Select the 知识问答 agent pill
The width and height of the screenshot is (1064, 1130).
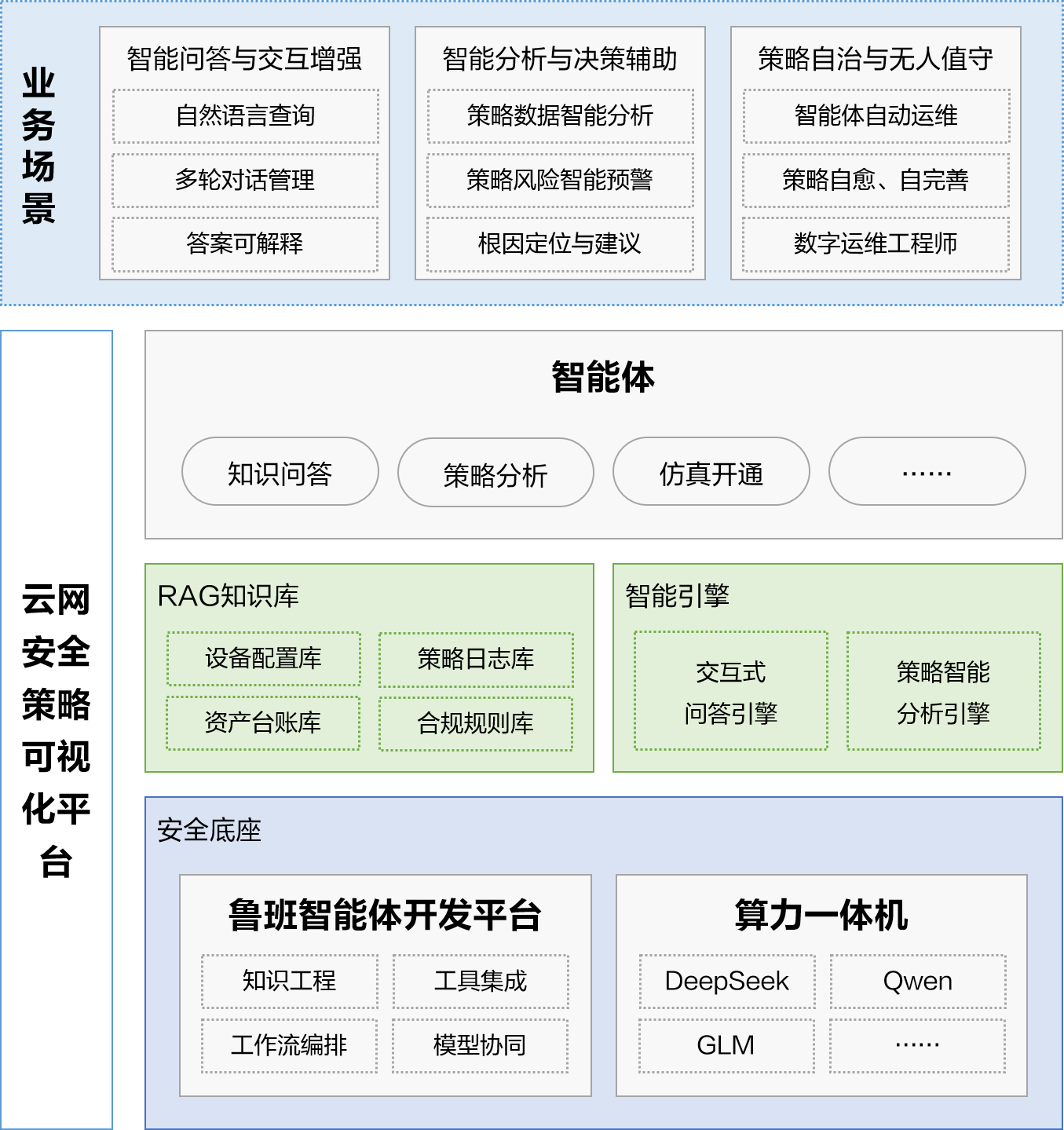(x=280, y=472)
